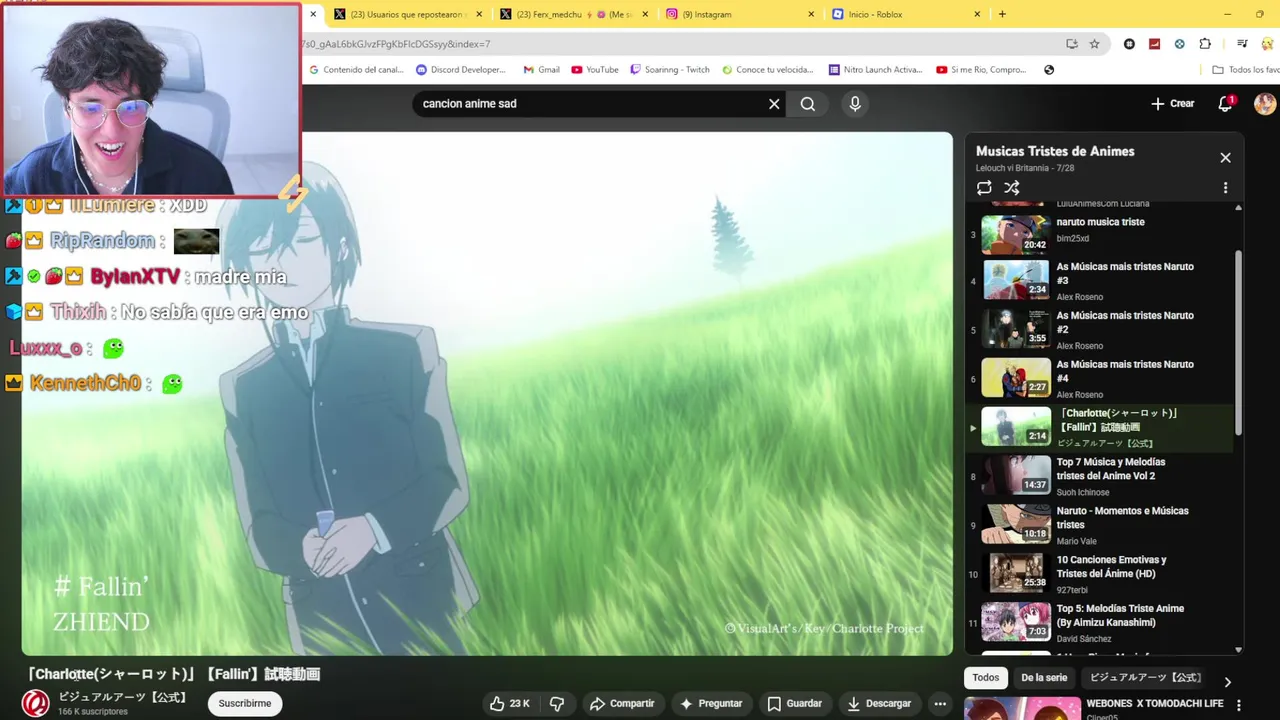The height and width of the screenshot is (720, 1280).
Task: Open Conoce tu velocidad bookmark
Action: click(x=767, y=70)
